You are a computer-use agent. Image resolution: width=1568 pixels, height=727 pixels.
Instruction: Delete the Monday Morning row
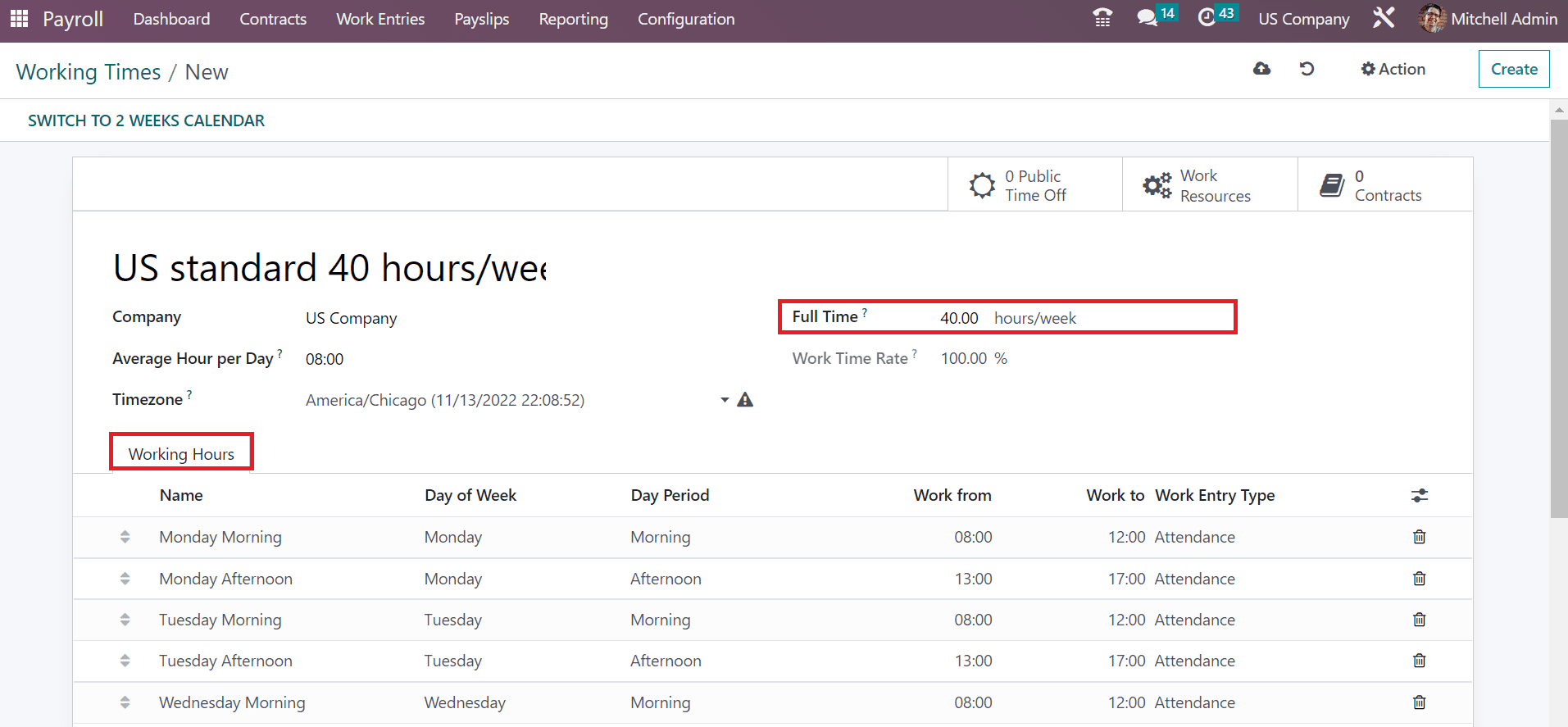1420,537
